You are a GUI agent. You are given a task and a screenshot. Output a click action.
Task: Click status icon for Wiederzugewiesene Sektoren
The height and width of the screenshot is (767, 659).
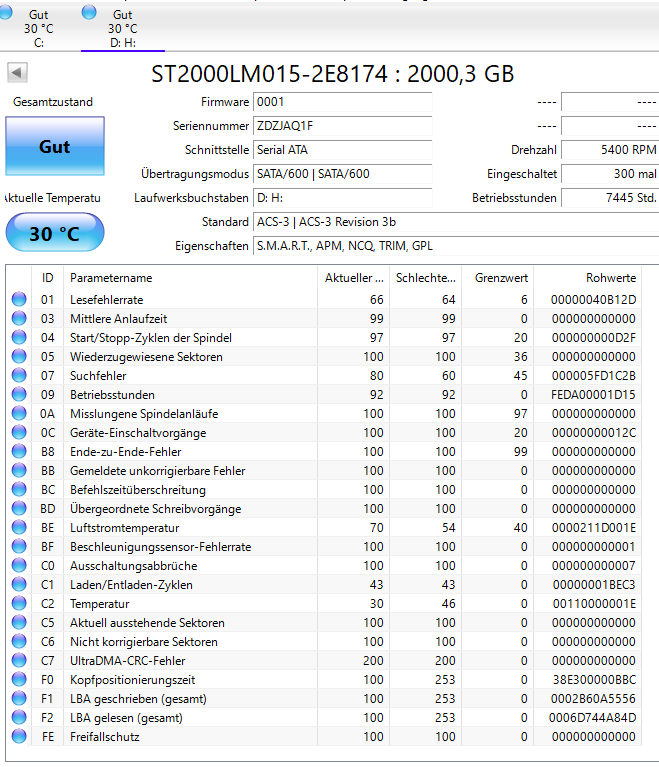[x=19, y=356]
